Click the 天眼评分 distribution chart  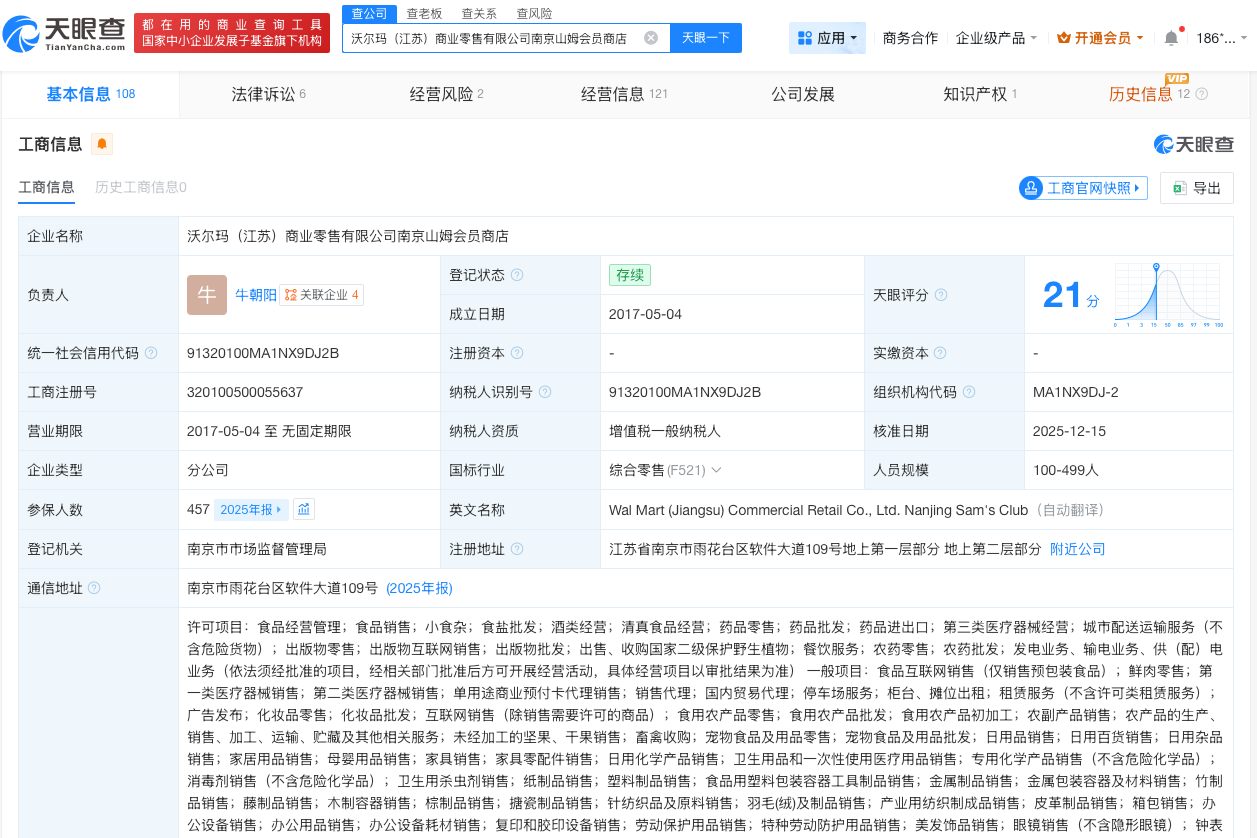point(1167,295)
